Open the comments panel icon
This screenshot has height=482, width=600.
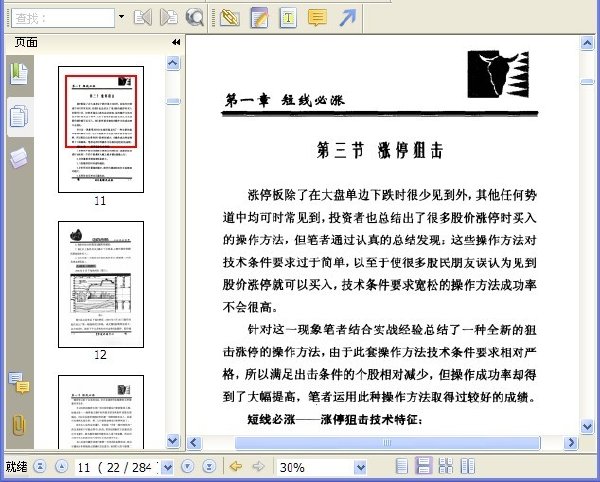[x=19, y=383]
